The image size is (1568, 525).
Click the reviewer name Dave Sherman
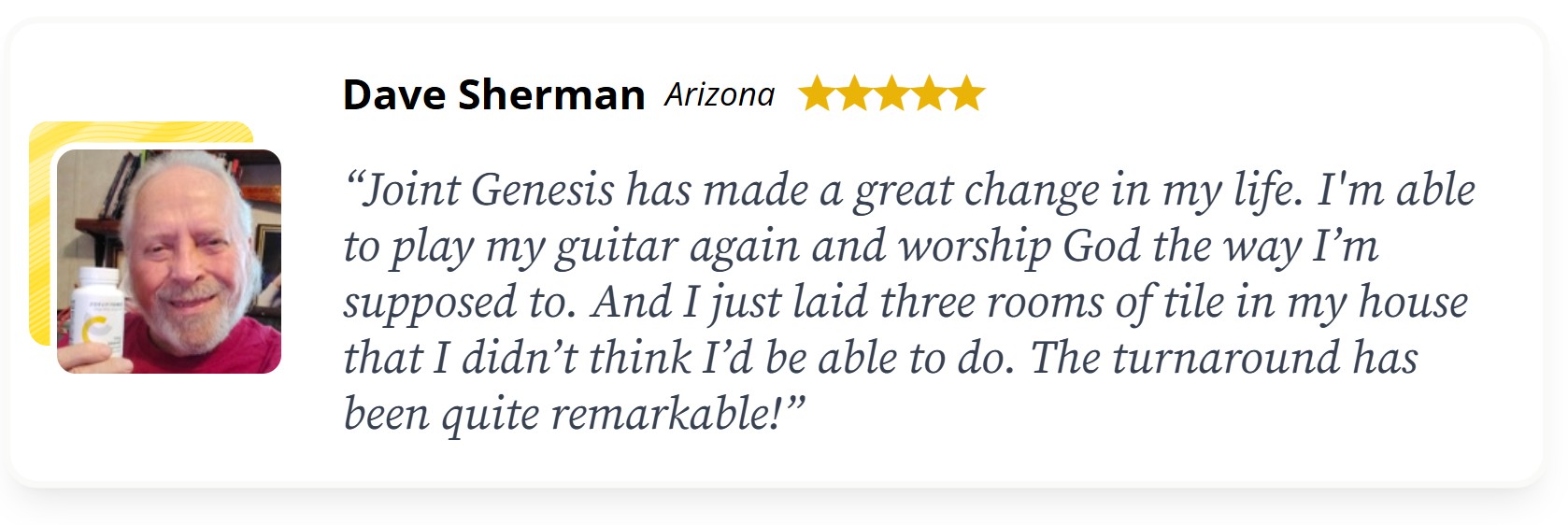(x=493, y=95)
